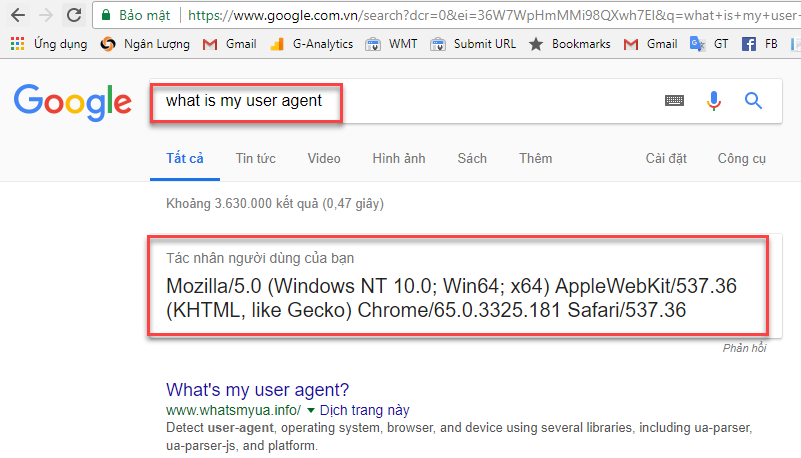801x458 pixels.
Task: Open the second Gmail bookmark after Bookmarks
Action: pyautogui.click(x=650, y=44)
